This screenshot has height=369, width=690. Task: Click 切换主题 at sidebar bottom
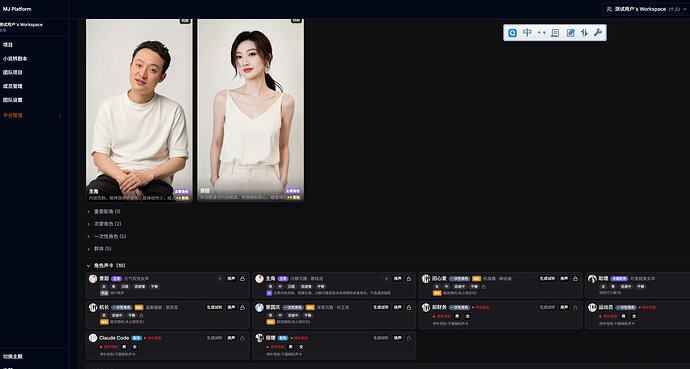coord(12,356)
